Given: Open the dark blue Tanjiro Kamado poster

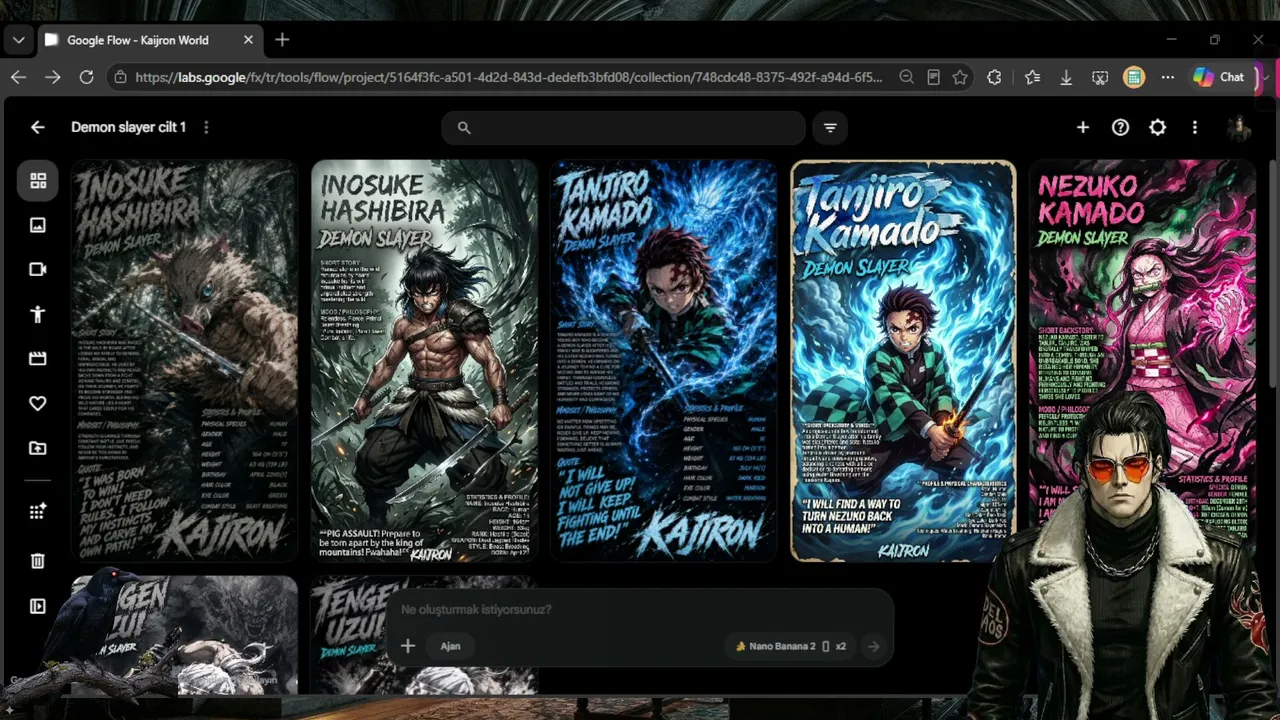Looking at the screenshot, I should (664, 360).
